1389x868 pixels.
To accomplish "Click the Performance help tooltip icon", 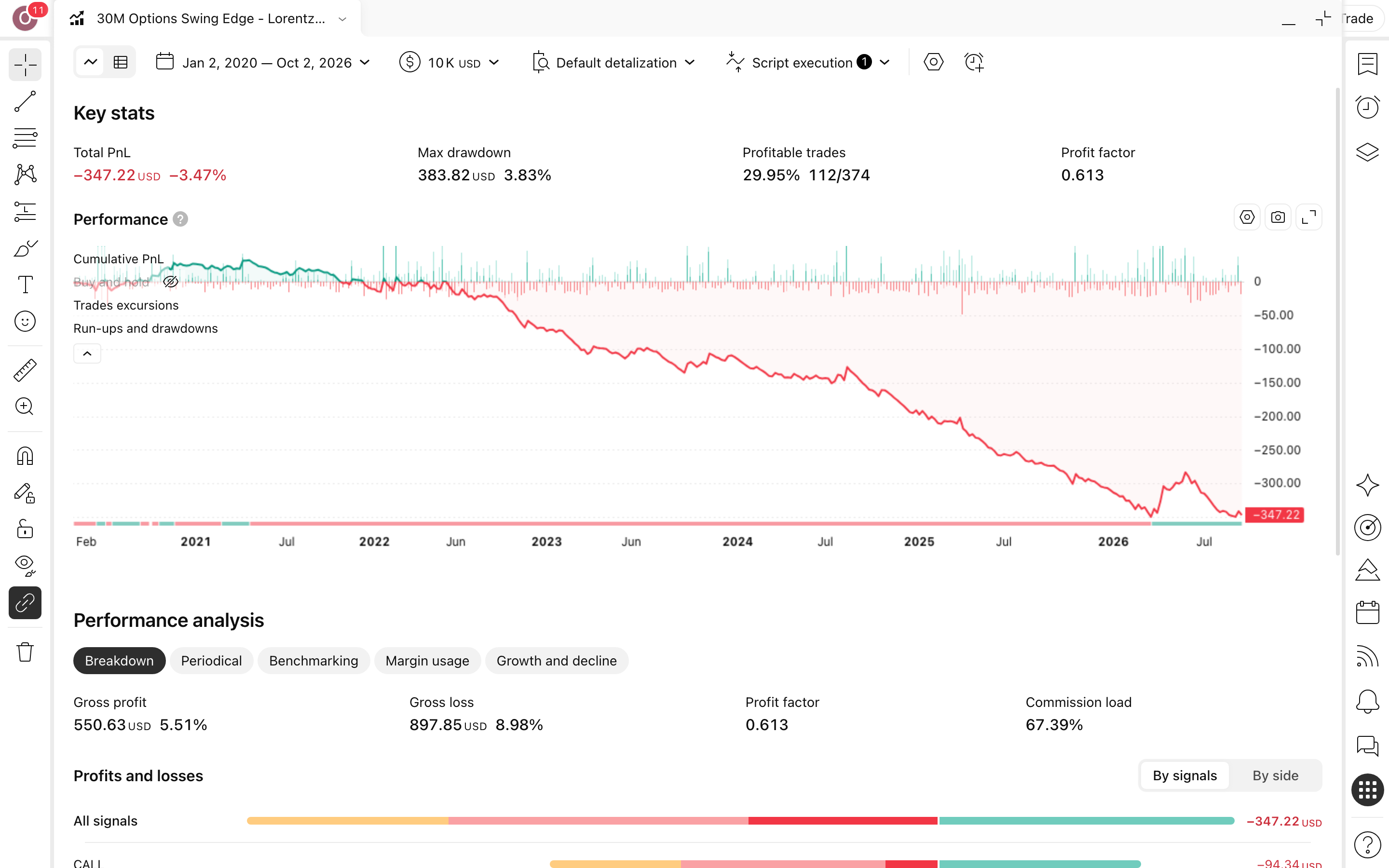I will 180,219.
